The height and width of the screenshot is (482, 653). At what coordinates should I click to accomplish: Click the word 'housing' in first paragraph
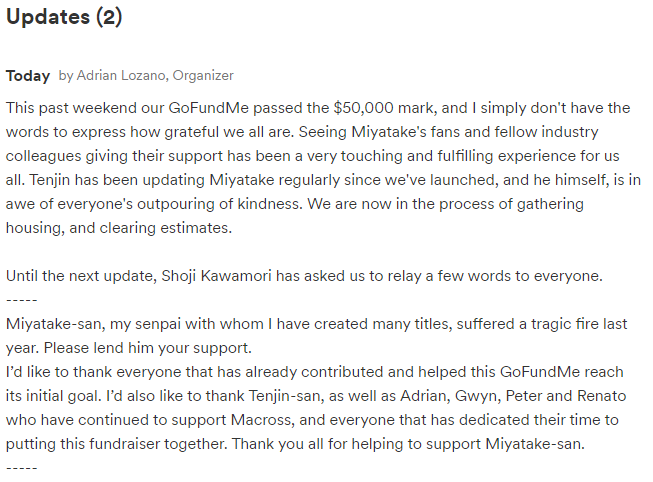coord(35,228)
